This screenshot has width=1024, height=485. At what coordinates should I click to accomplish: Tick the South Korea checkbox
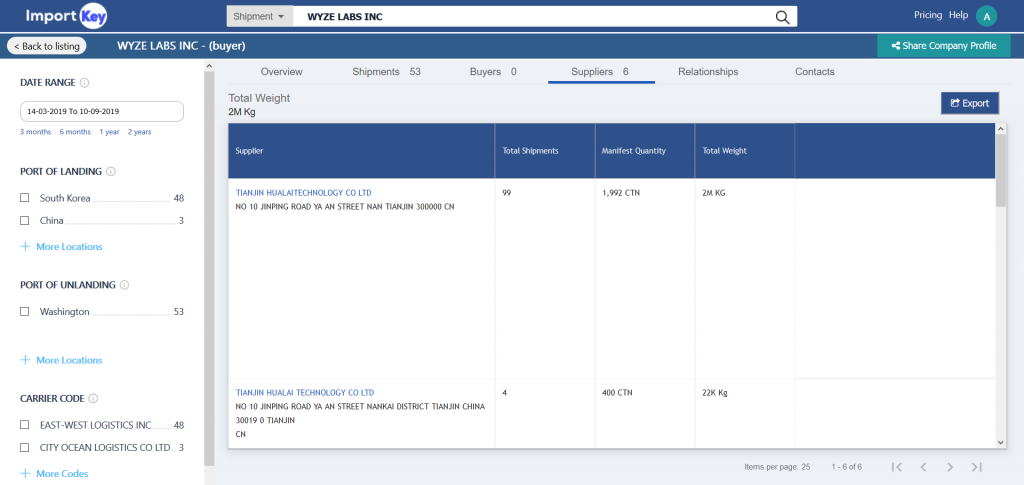[x=25, y=198]
